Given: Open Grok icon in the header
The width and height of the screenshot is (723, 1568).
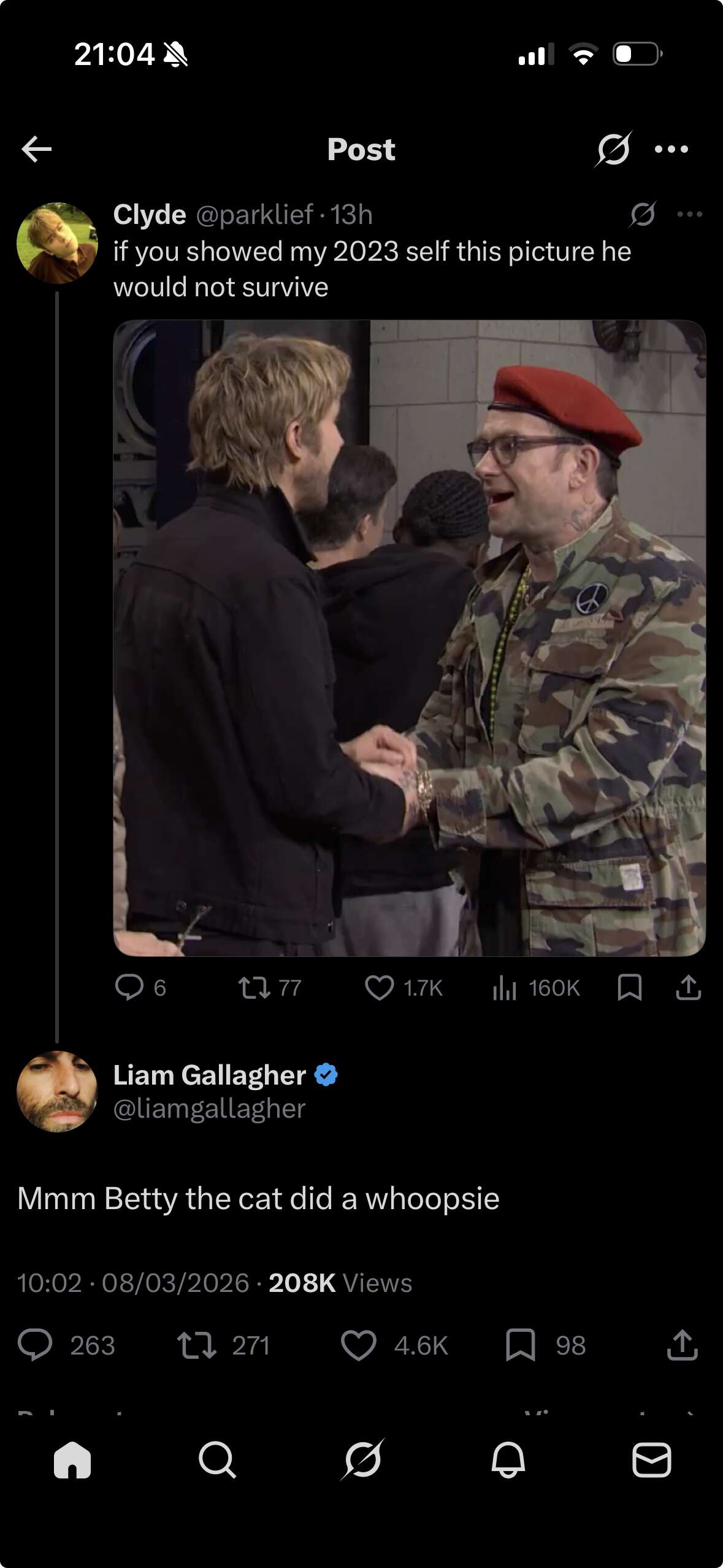Looking at the screenshot, I should 613,149.
